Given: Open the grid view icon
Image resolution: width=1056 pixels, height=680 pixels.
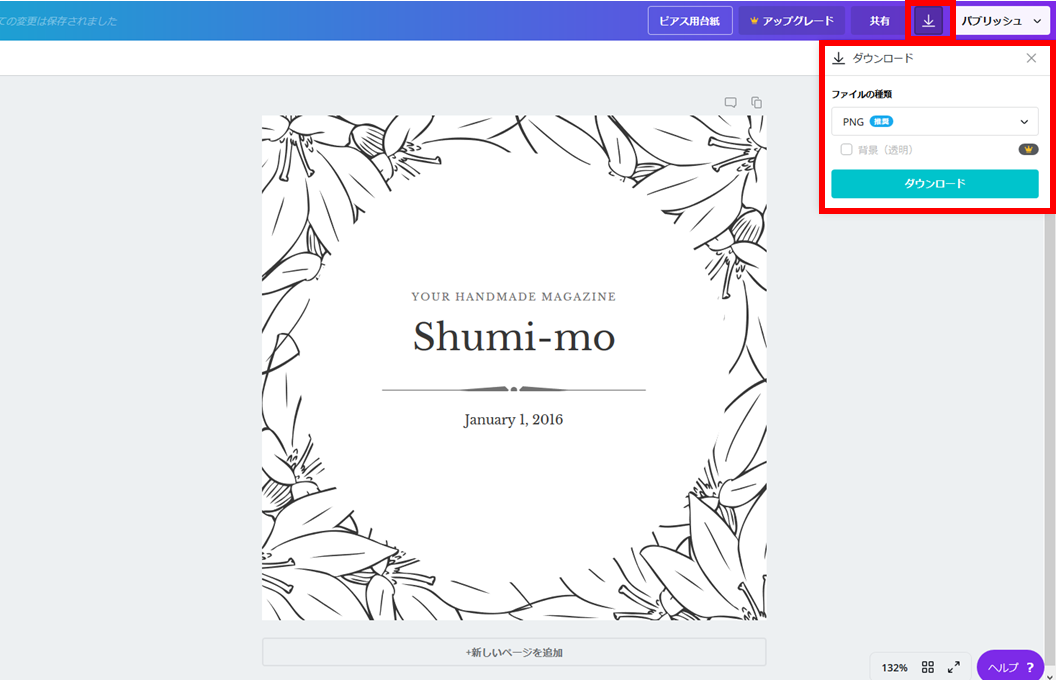Looking at the screenshot, I should tap(927, 667).
